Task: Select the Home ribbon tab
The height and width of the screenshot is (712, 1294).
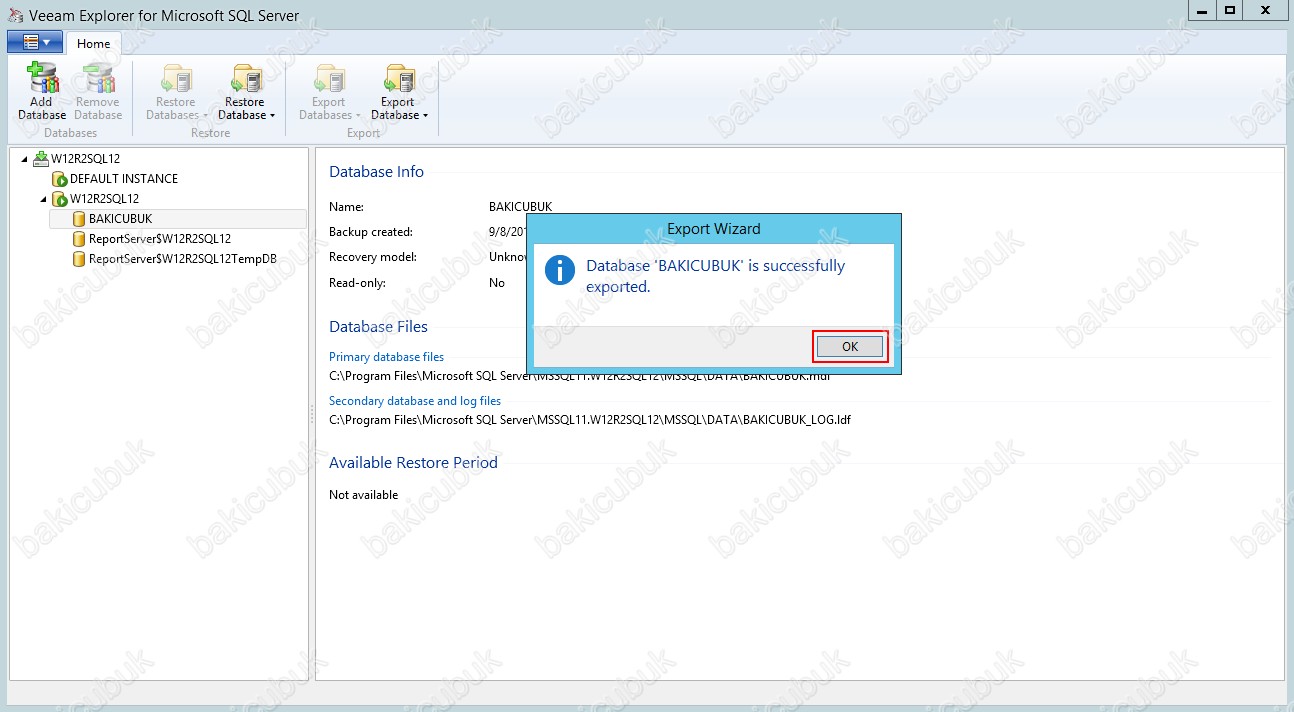Action: 94,43
